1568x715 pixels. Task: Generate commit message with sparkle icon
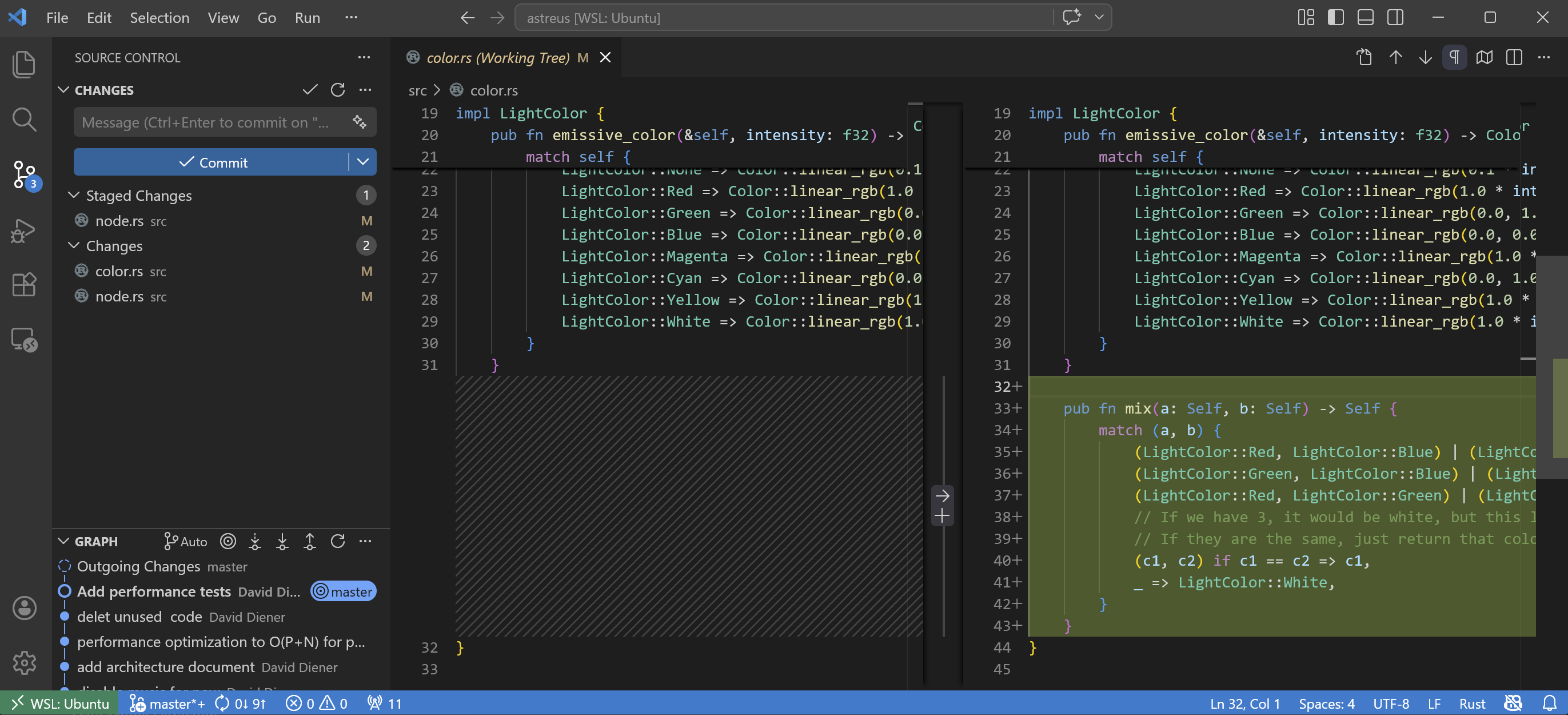tap(360, 122)
